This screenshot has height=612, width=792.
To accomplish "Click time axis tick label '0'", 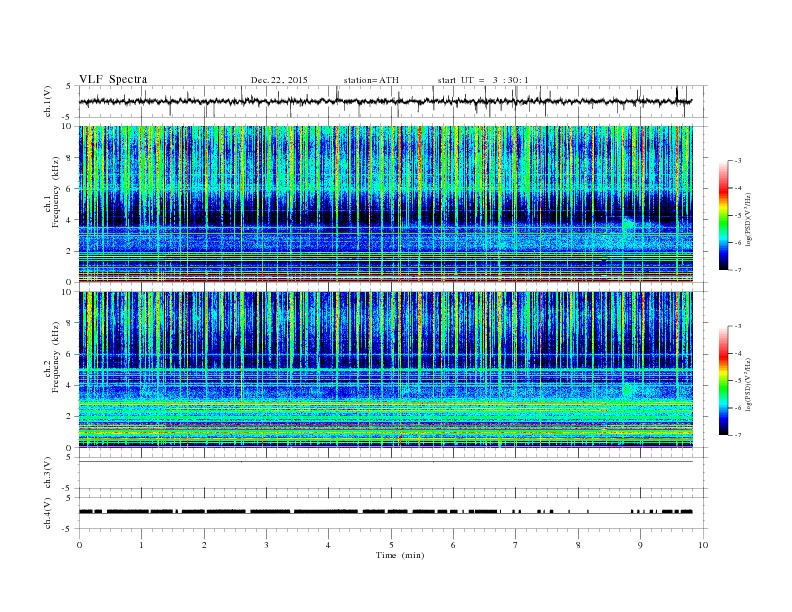I will click(79, 545).
